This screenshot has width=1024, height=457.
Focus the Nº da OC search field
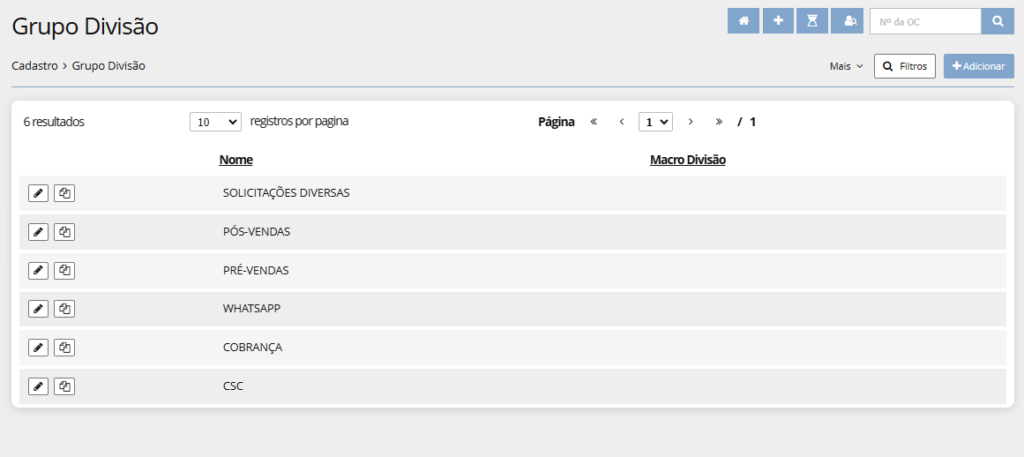click(x=925, y=21)
